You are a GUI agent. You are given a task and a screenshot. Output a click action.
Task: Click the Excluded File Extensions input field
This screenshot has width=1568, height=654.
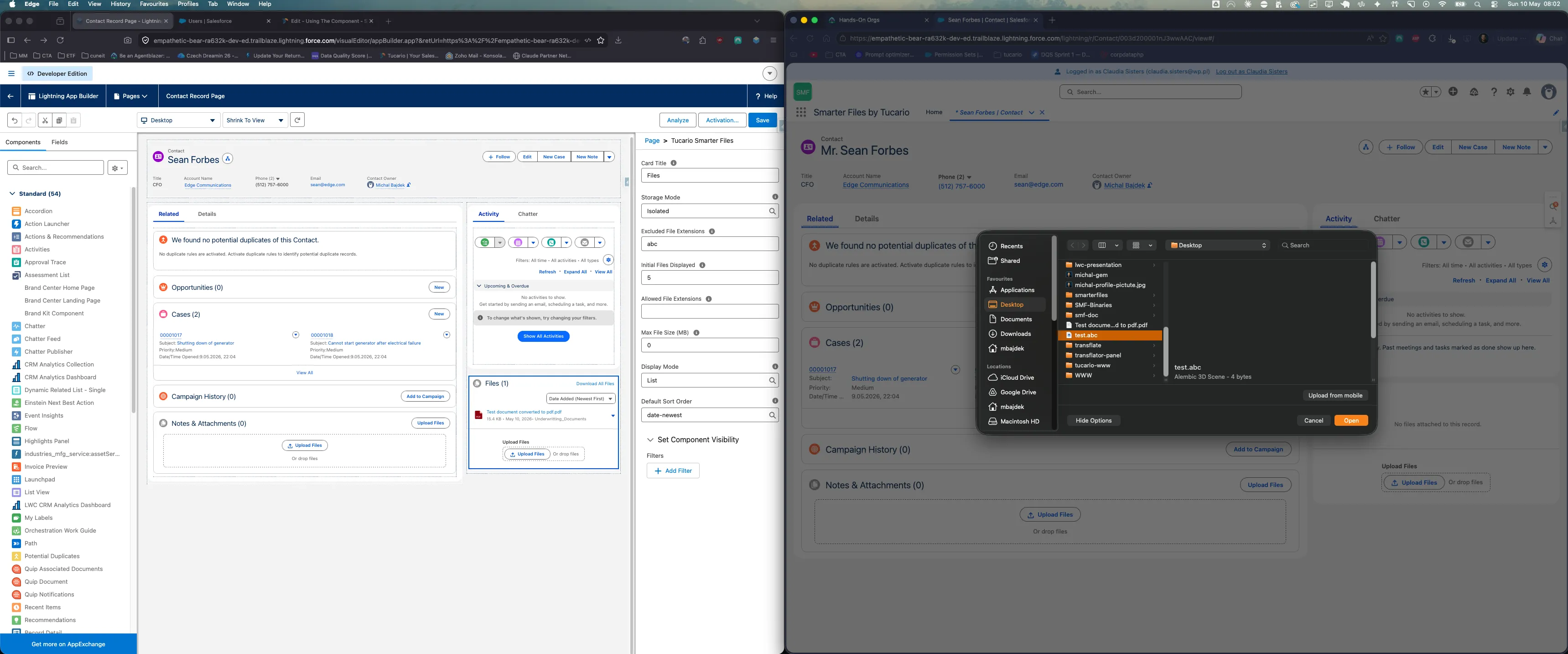pyautogui.click(x=710, y=244)
